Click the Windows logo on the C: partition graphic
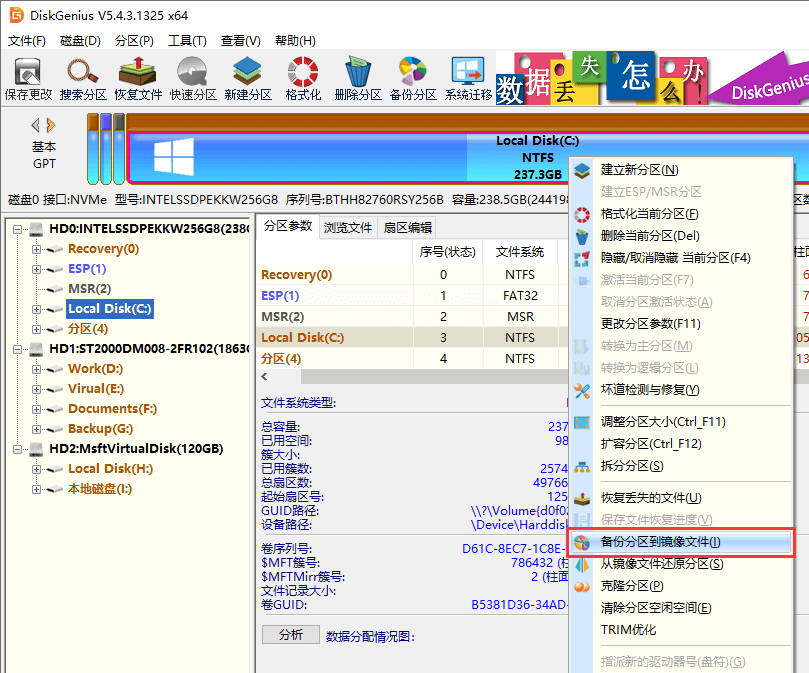Image resolution: width=809 pixels, height=673 pixels. click(173, 155)
